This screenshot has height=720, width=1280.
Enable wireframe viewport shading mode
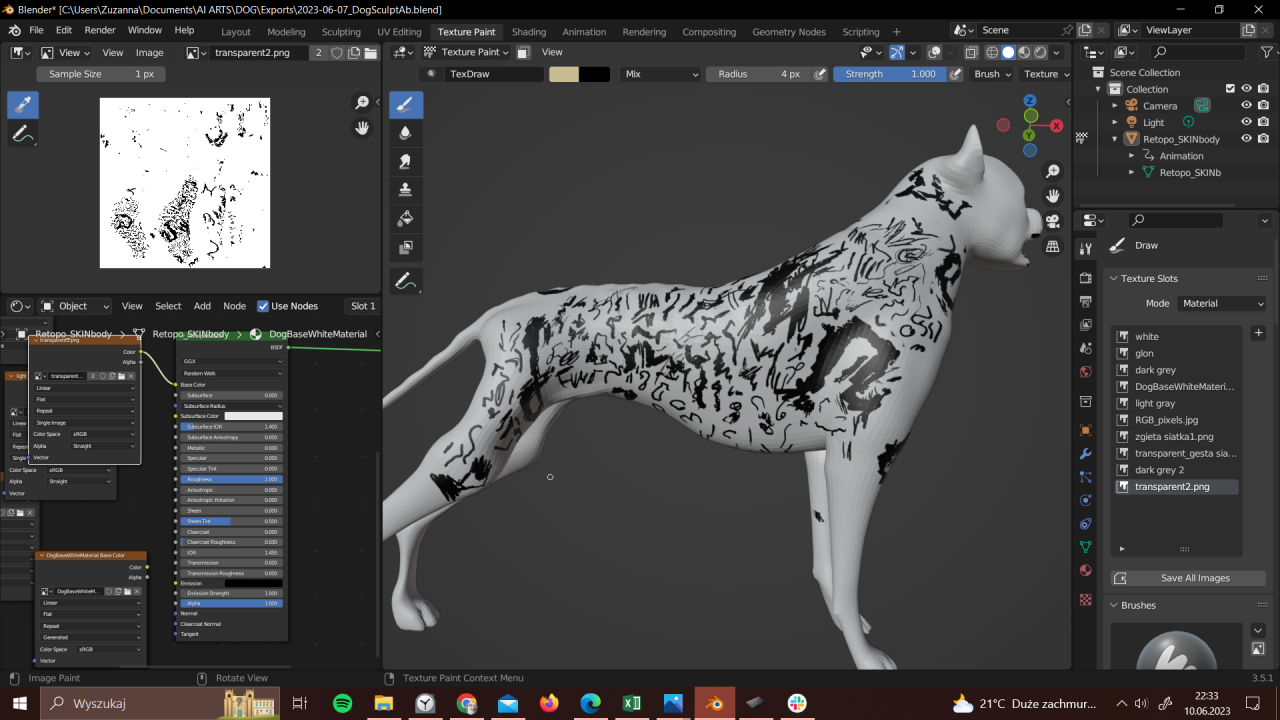(x=992, y=52)
